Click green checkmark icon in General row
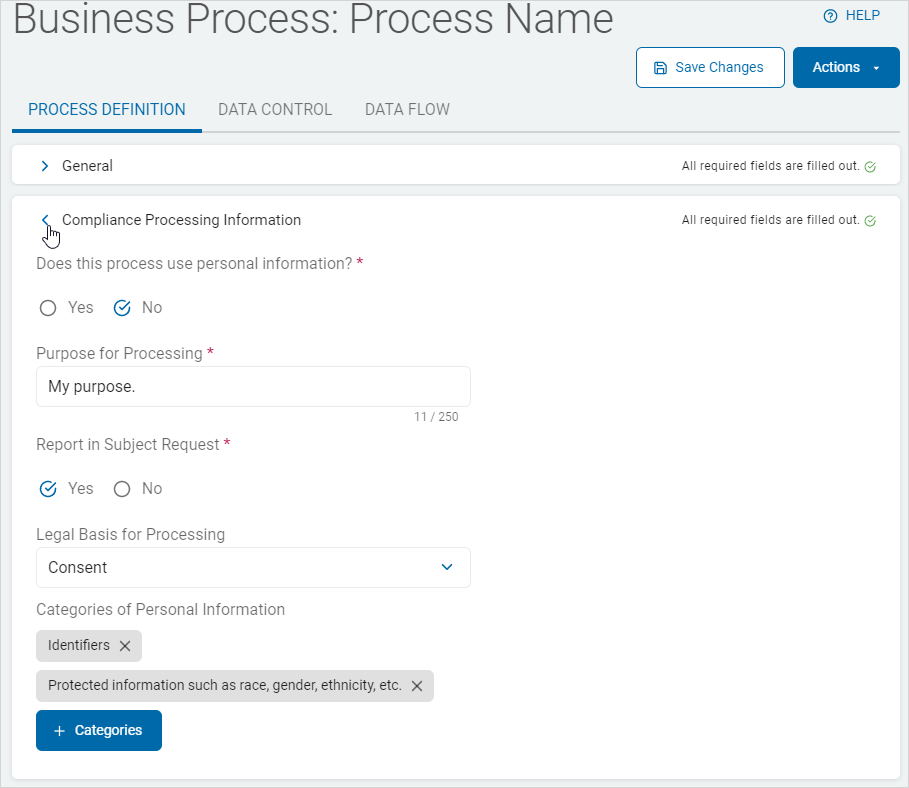909x788 pixels. tap(870, 167)
